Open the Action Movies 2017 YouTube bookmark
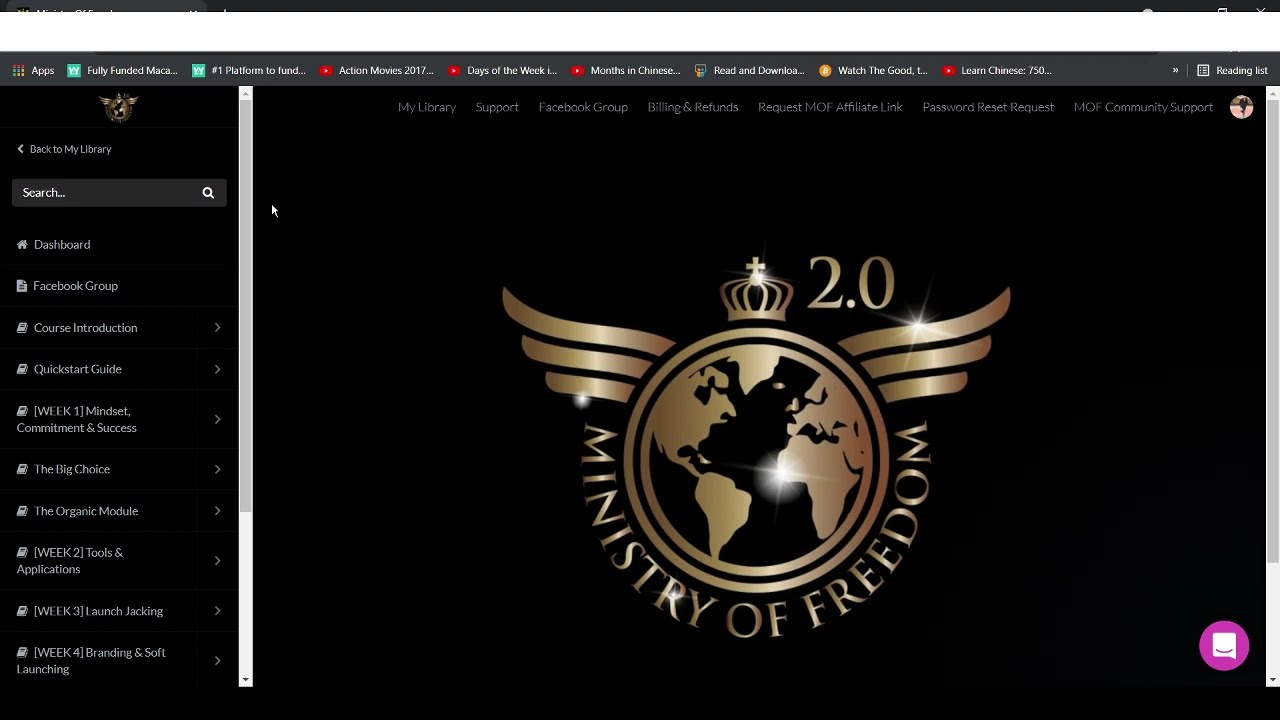1280x720 pixels. coord(377,70)
